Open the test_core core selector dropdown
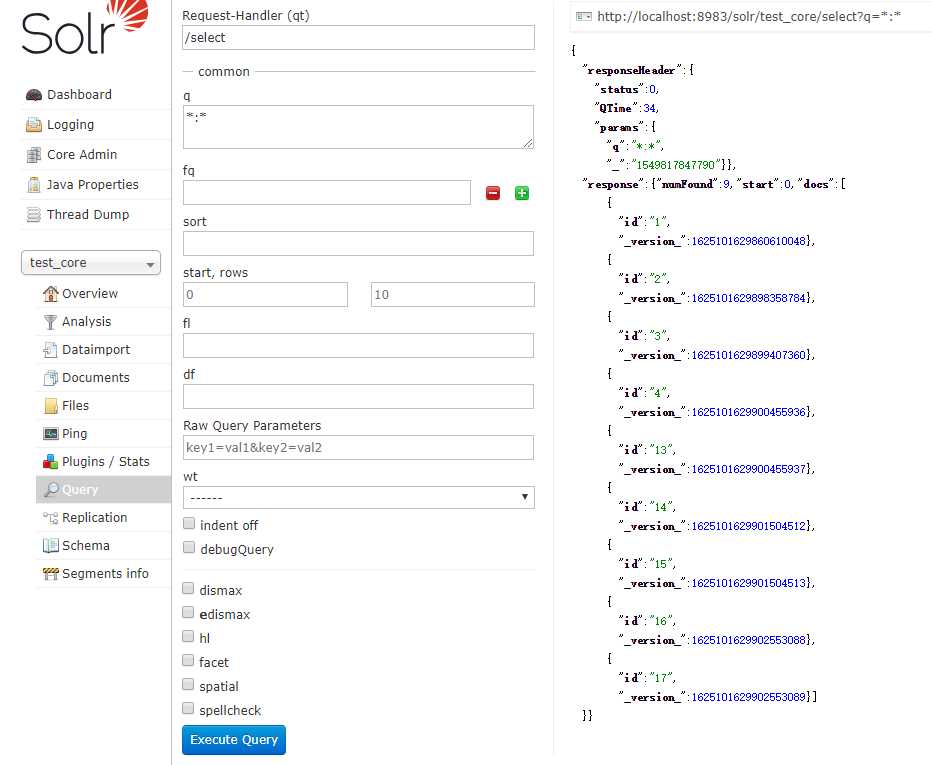The width and height of the screenshot is (932, 765). (91, 263)
